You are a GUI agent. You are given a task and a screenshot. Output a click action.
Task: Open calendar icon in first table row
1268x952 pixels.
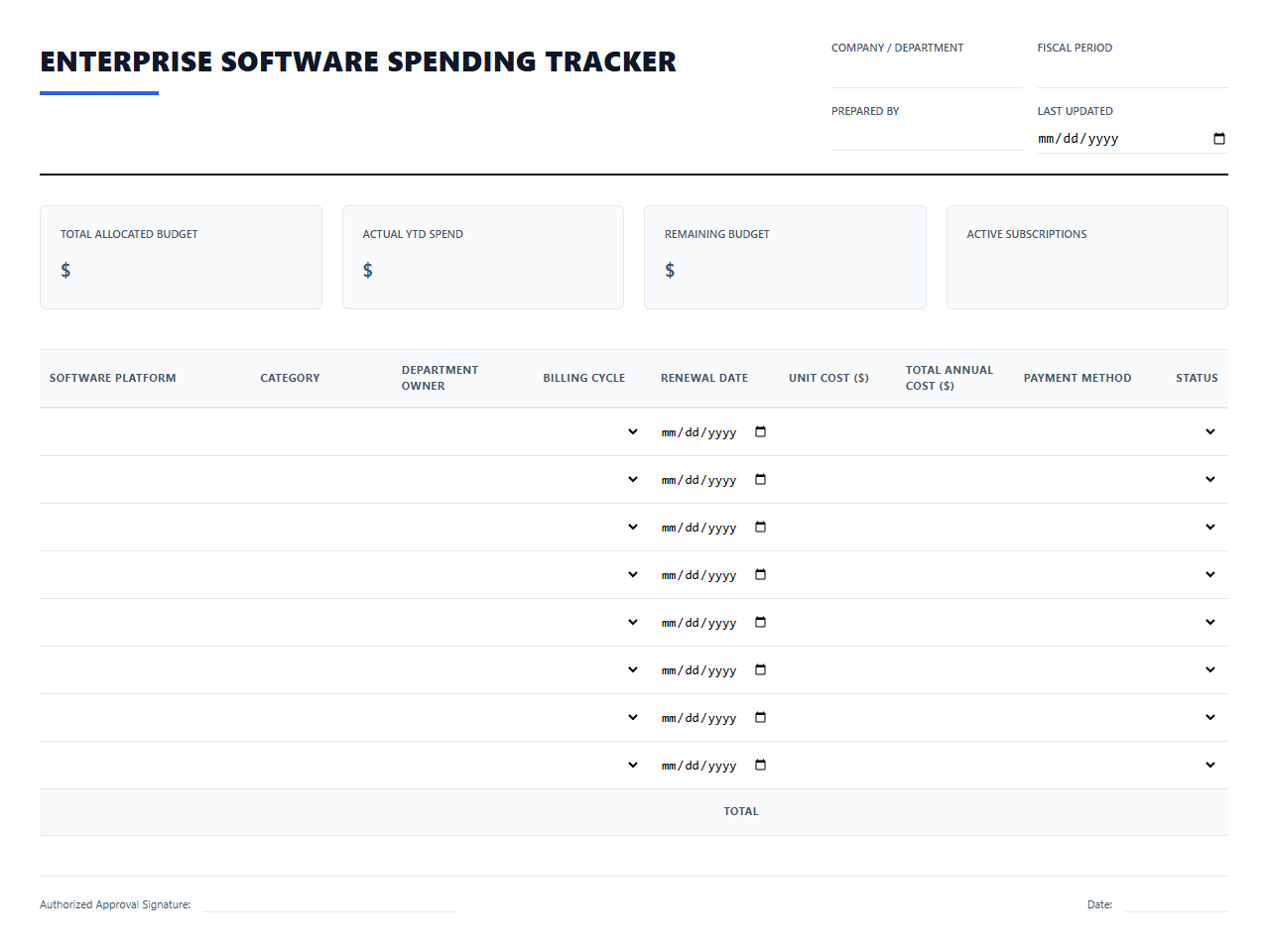click(761, 432)
